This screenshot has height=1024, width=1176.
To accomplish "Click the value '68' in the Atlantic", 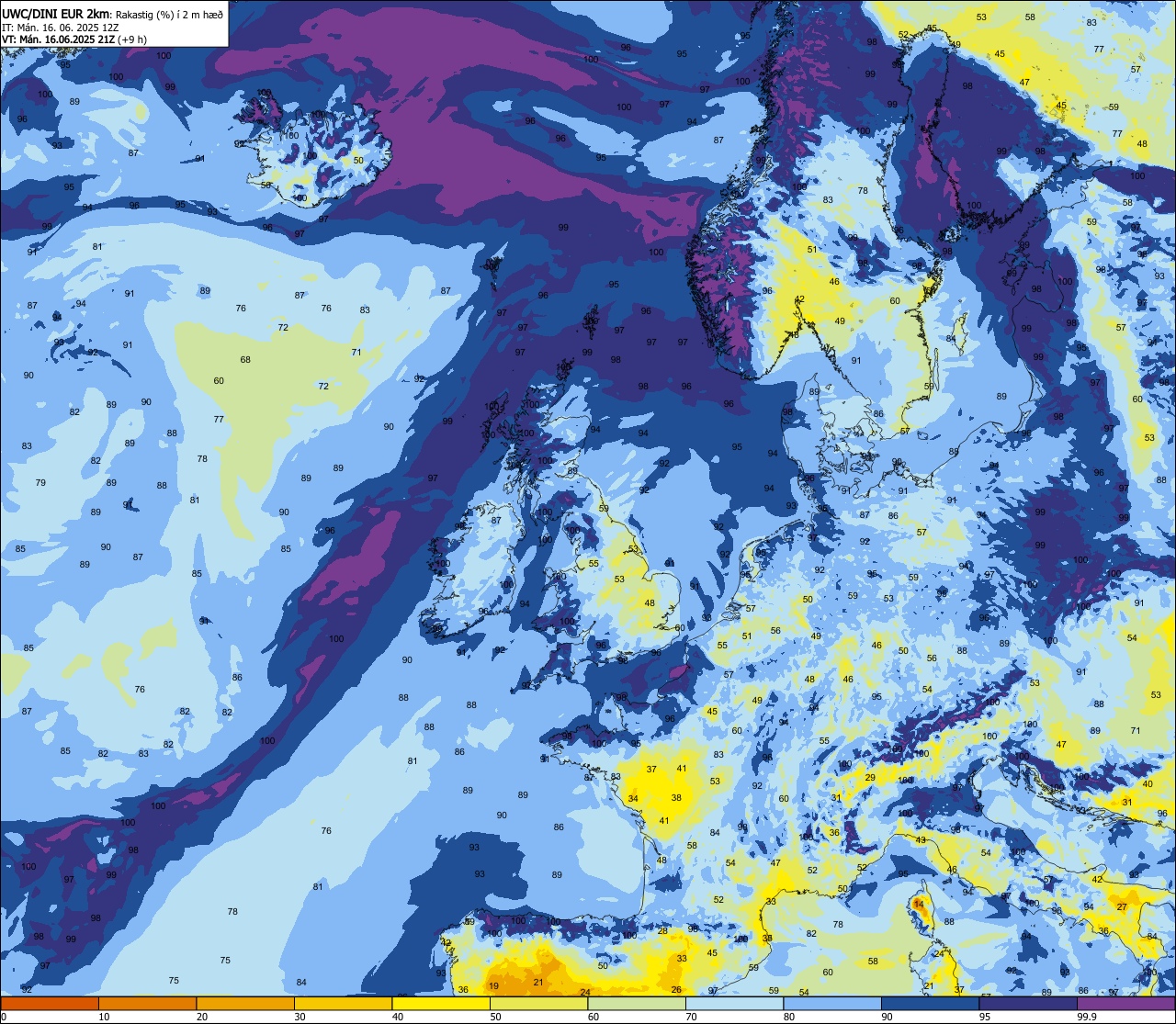I will (x=245, y=359).
